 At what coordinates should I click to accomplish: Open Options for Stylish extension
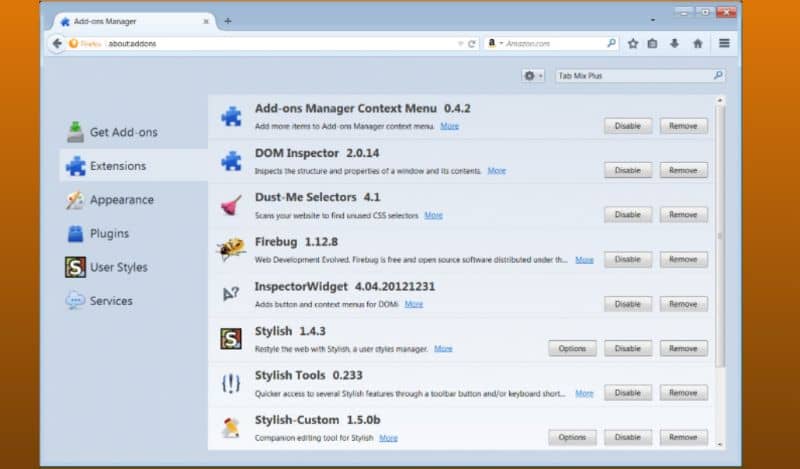[x=572, y=349]
